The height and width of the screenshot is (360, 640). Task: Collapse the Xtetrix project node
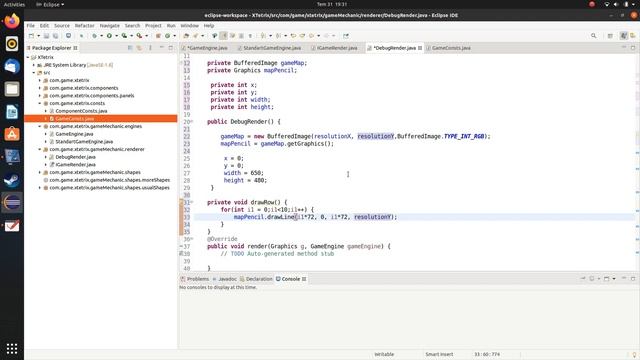tap(28, 57)
